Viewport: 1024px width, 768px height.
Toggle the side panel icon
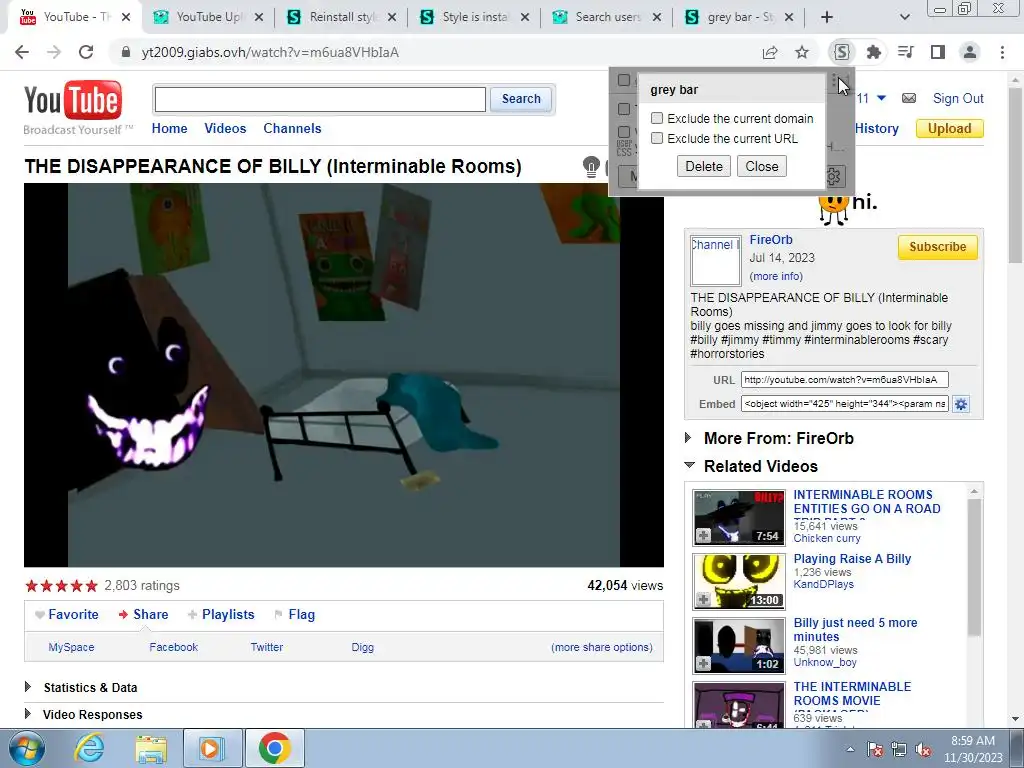coord(938,52)
